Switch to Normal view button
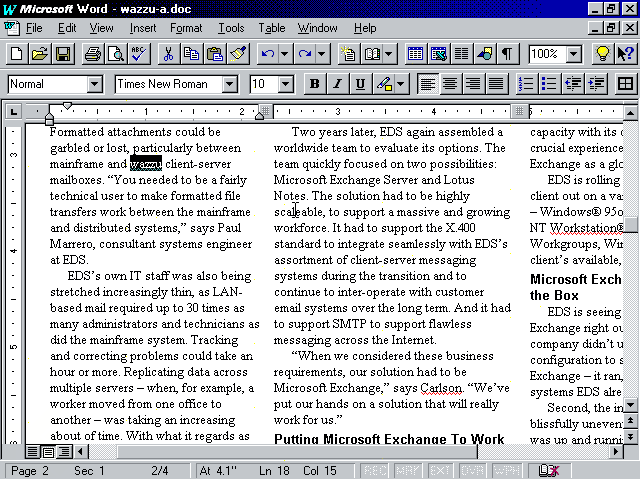 click(33, 451)
